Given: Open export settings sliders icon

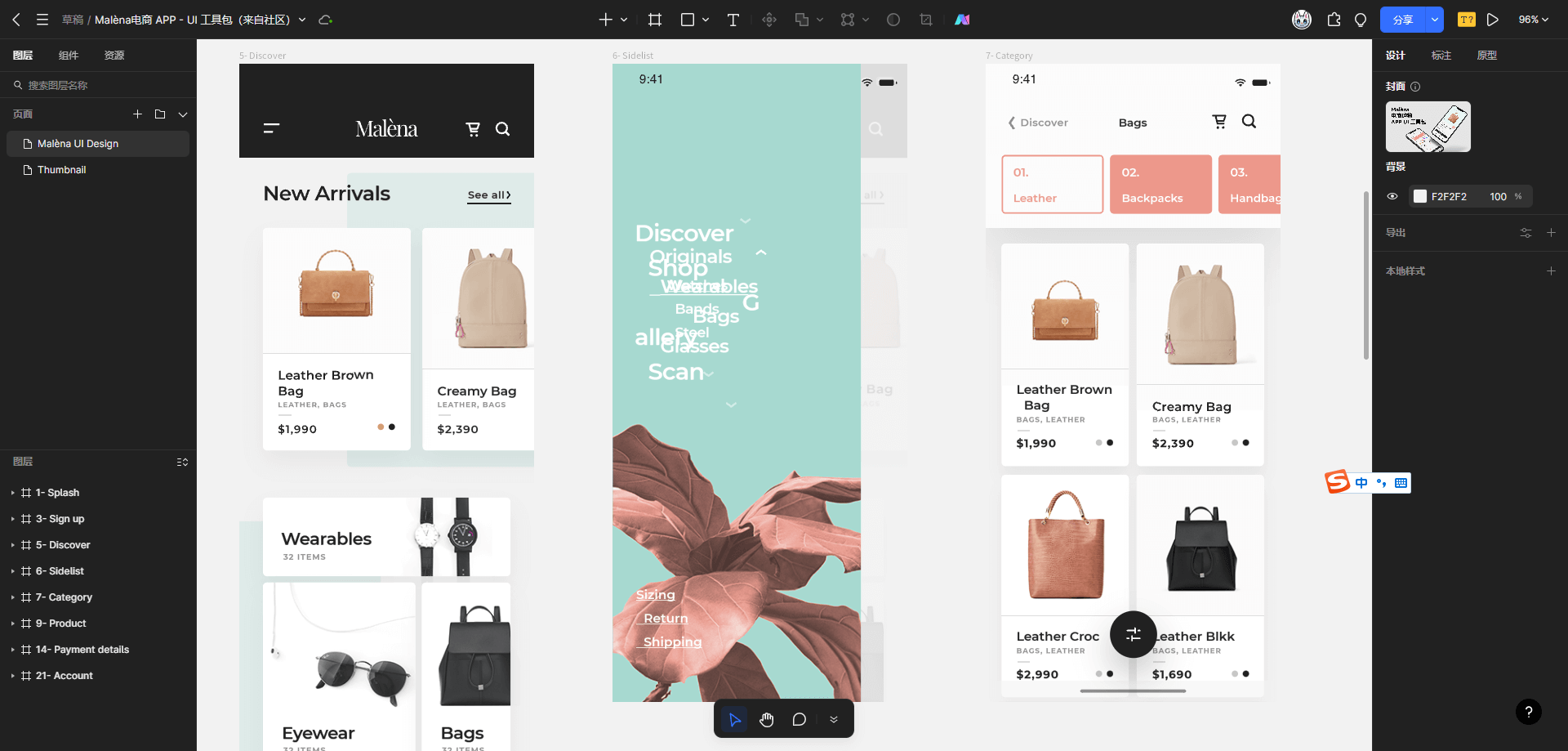Looking at the screenshot, I should click(1526, 233).
